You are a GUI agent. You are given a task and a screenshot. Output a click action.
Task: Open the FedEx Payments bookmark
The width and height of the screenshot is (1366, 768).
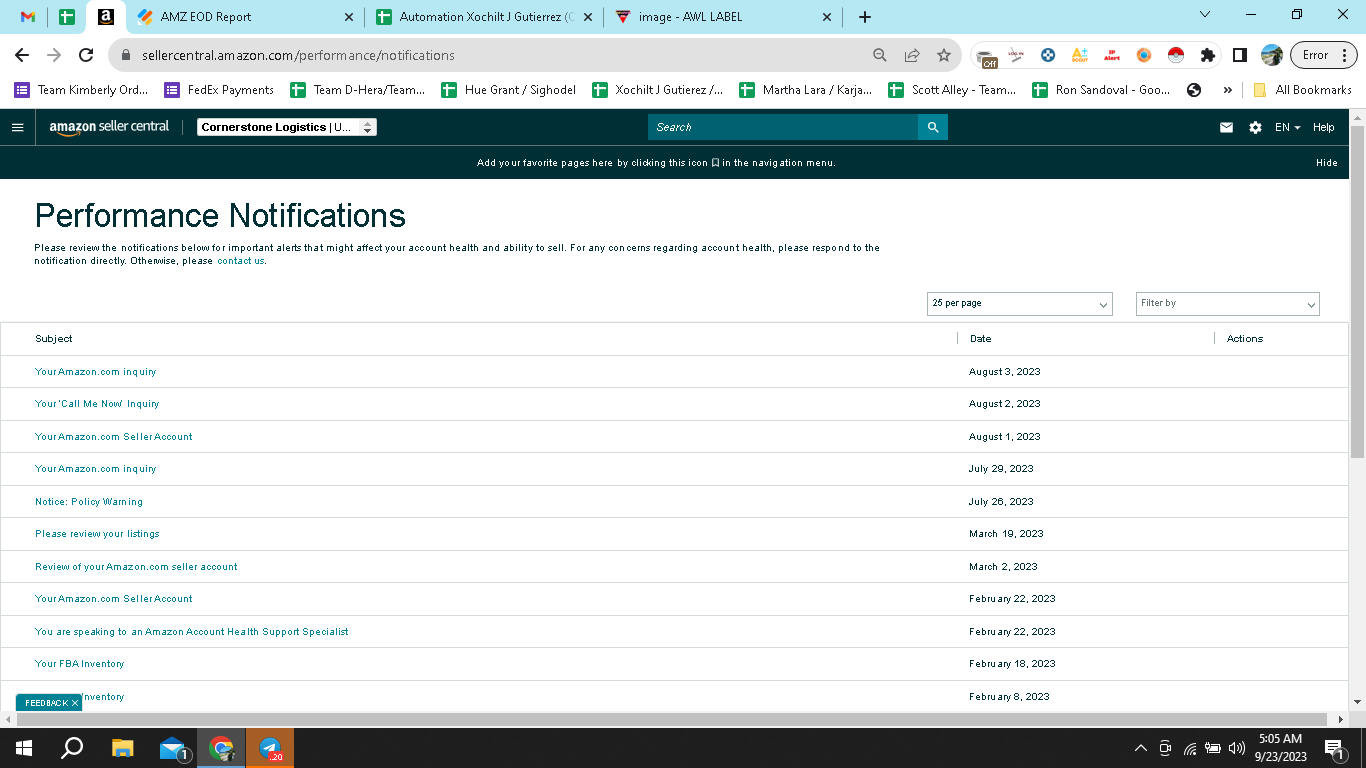(219, 89)
